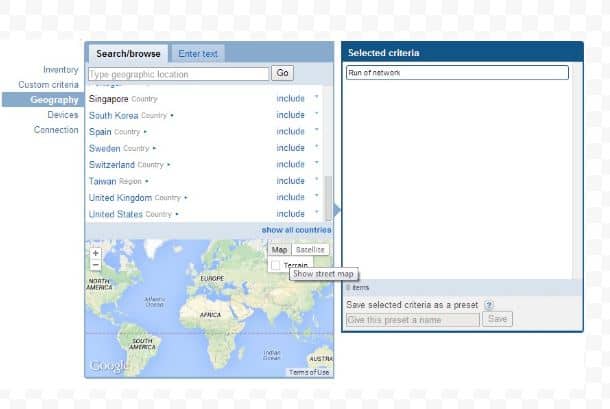Image resolution: width=610 pixels, height=409 pixels.
Task: Include South Korea in targeting
Action: pos(290,115)
